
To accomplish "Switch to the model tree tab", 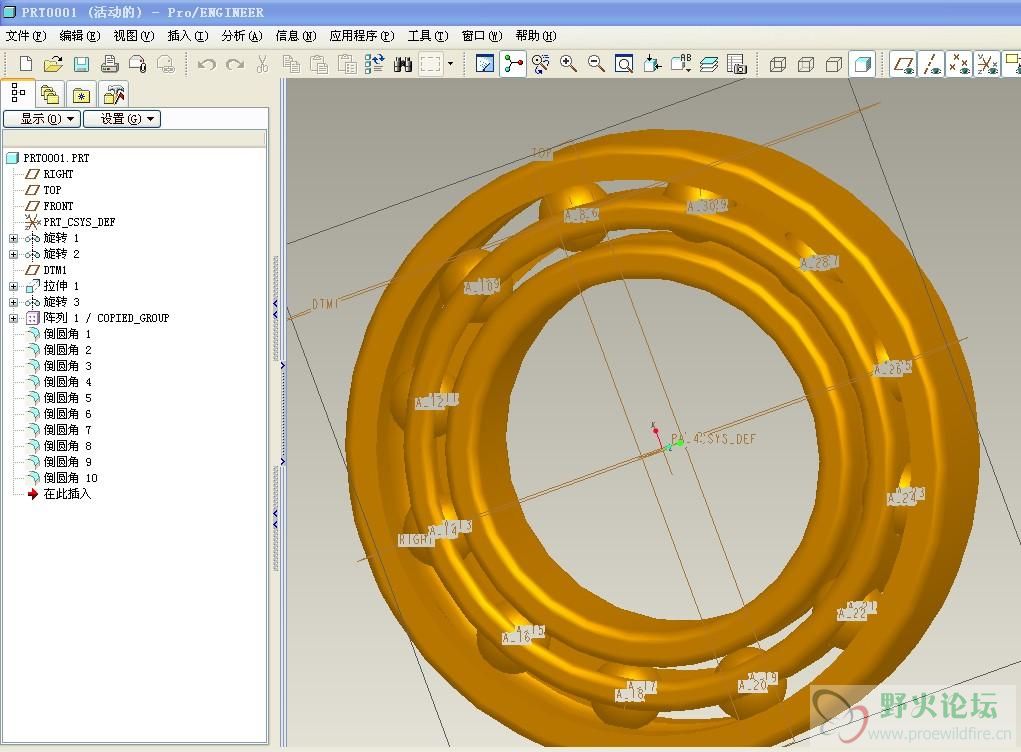I will tap(18, 94).
